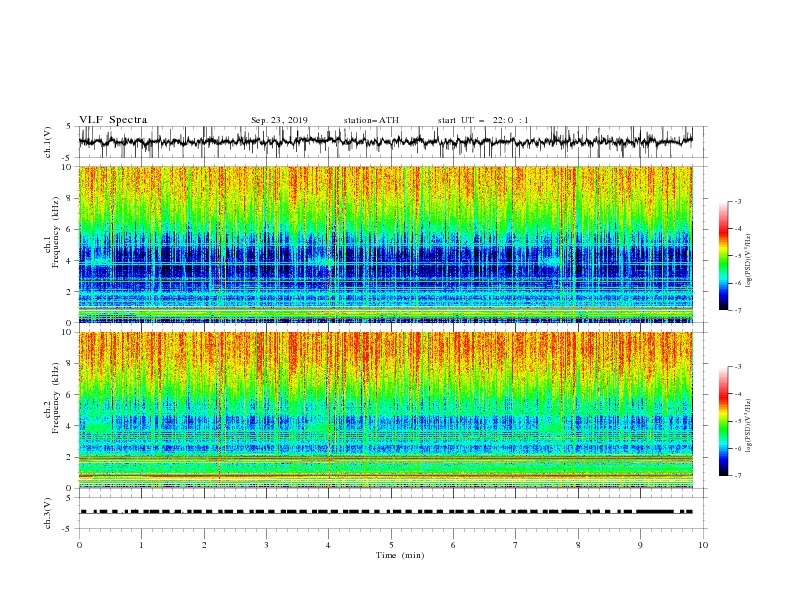Click the lower color bar "-5" label
Viewport: 792px width, 612px height.
738,421
